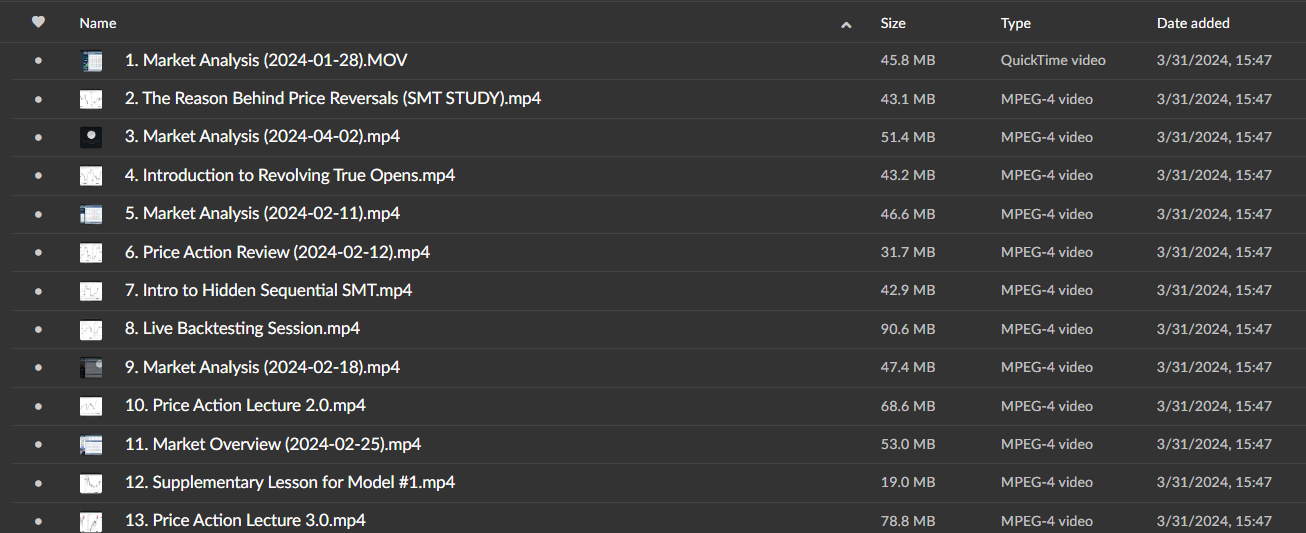Toggle favorite dot for The Reason Behind Price Reversals
The width and height of the screenshot is (1306, 533).
[x=38, y=99]
